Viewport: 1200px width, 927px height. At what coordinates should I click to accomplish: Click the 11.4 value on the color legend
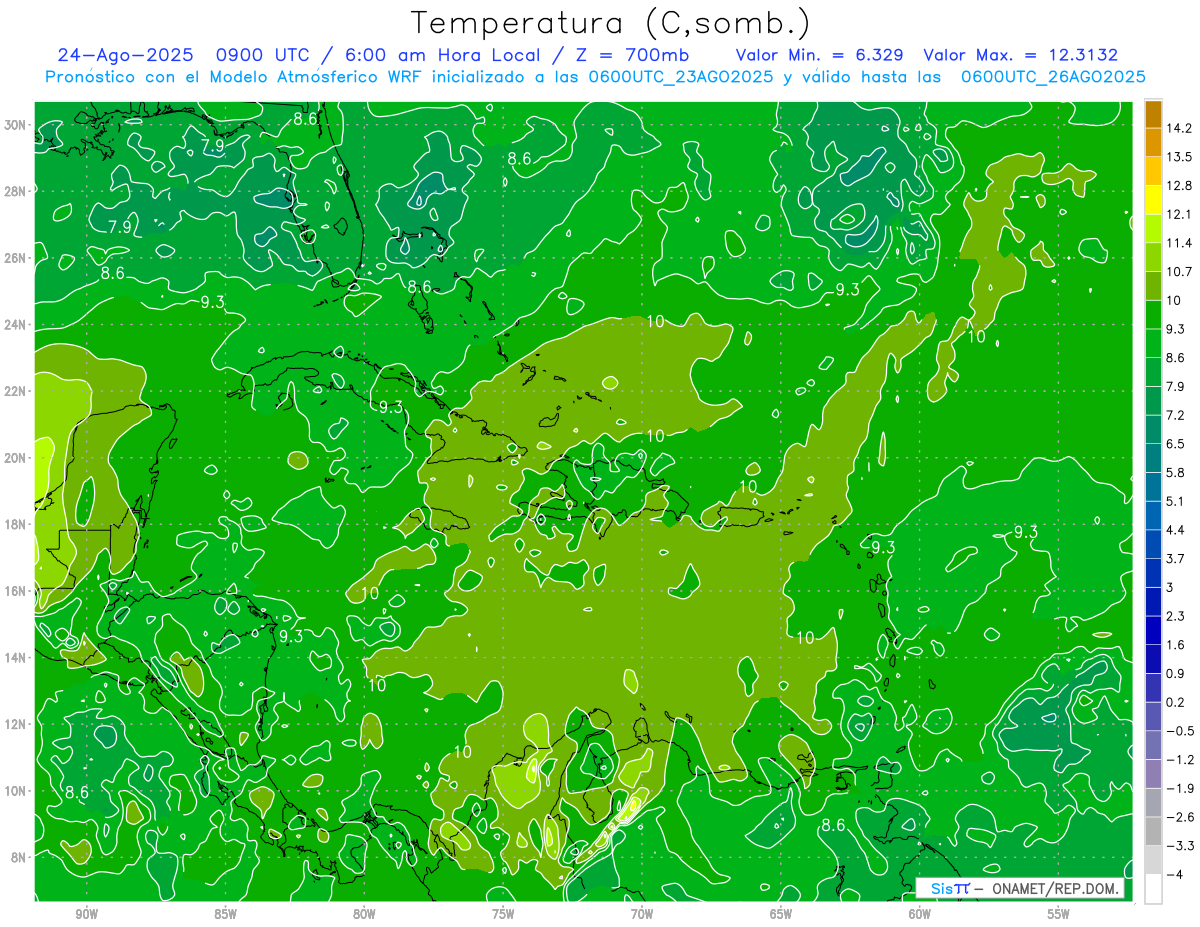pyautogui.click(x=1179, y=243)
